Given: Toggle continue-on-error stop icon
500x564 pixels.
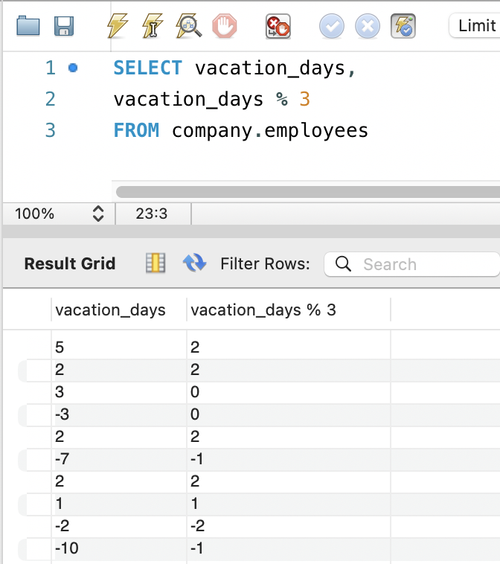Looking at the screenshot, I should [x=278, y=26].
